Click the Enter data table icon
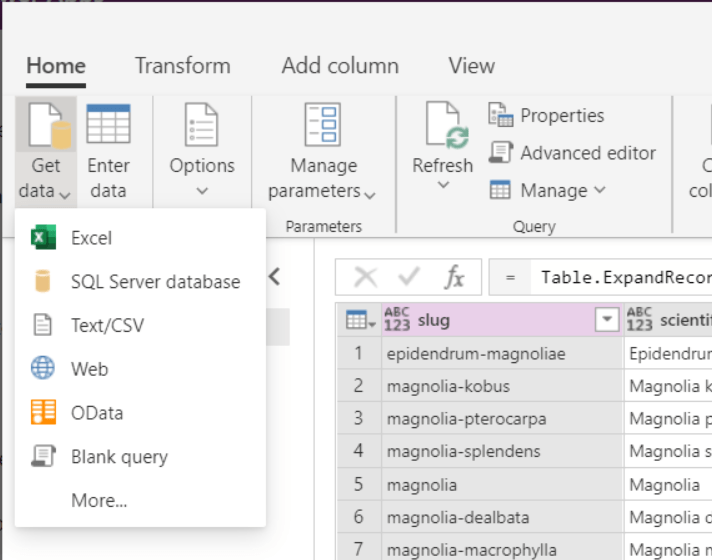The width and height of the screenshot is (712, 560). tap(108, 126)
